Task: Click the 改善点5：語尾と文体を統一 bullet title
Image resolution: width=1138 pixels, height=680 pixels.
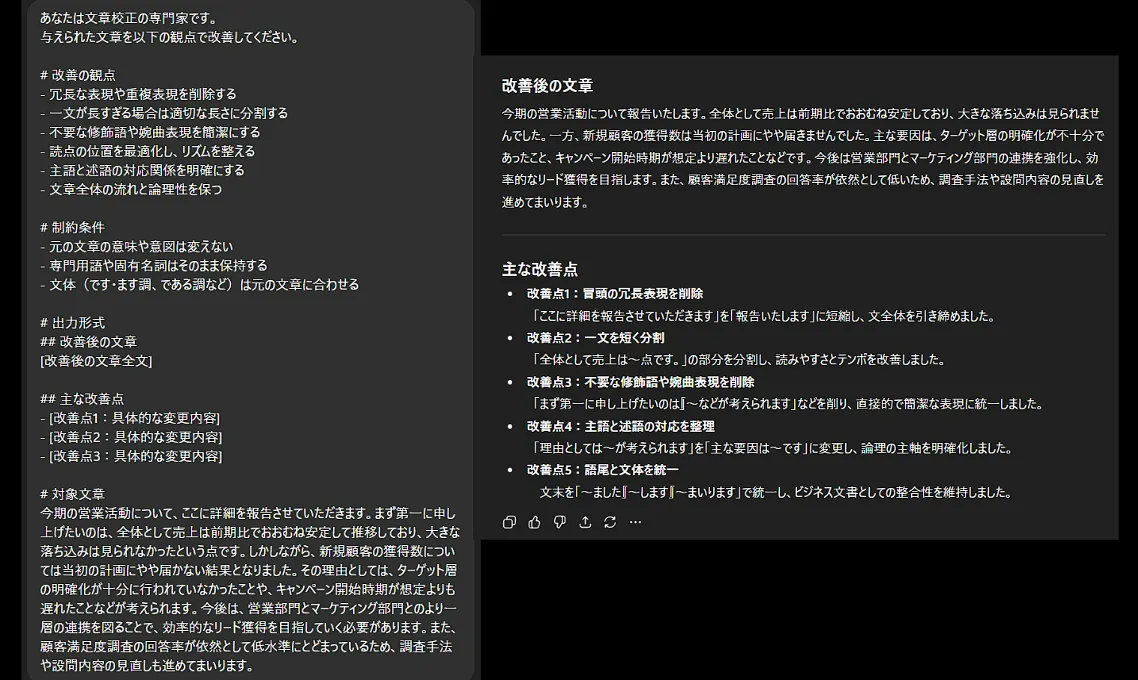Action: tap(602, 470)
